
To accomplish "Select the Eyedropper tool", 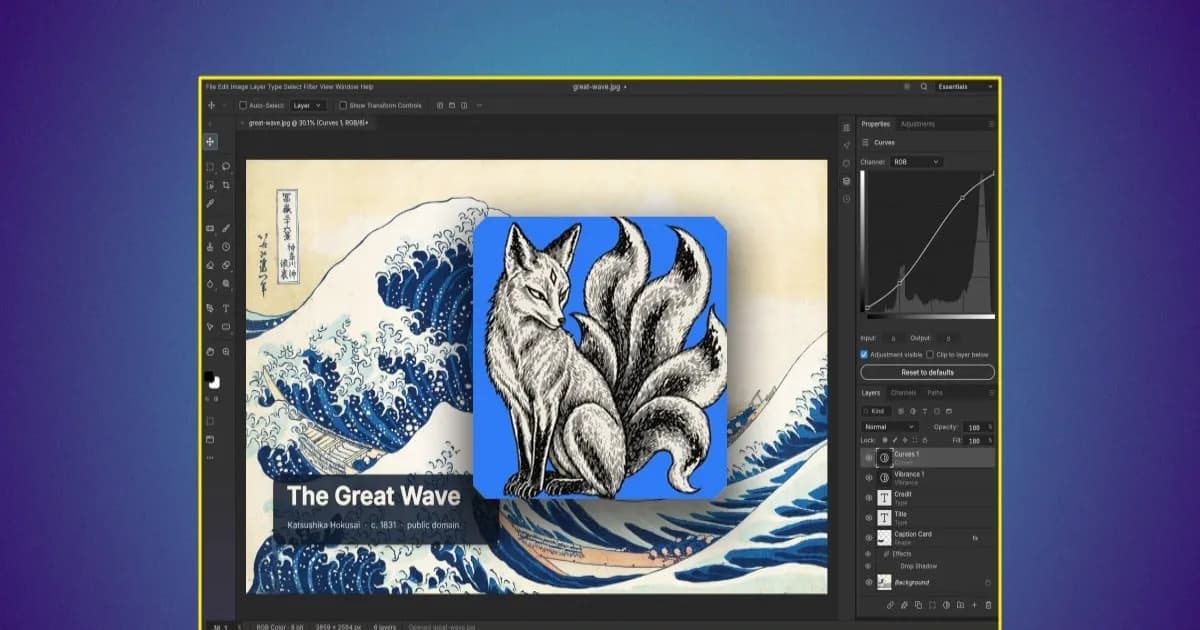I will [x=211, y=203].
